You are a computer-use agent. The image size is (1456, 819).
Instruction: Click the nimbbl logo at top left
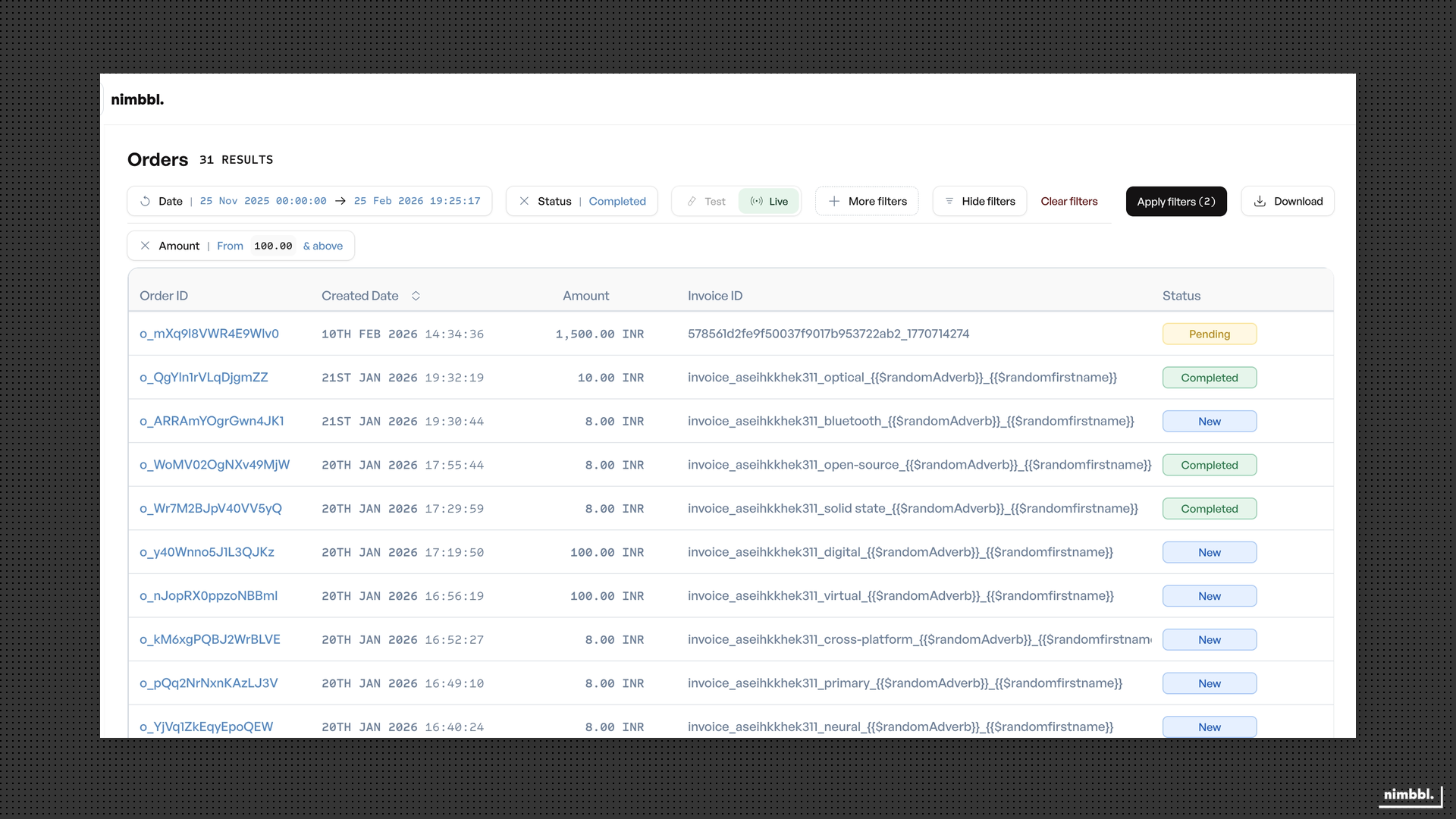[x=137, y=99]
